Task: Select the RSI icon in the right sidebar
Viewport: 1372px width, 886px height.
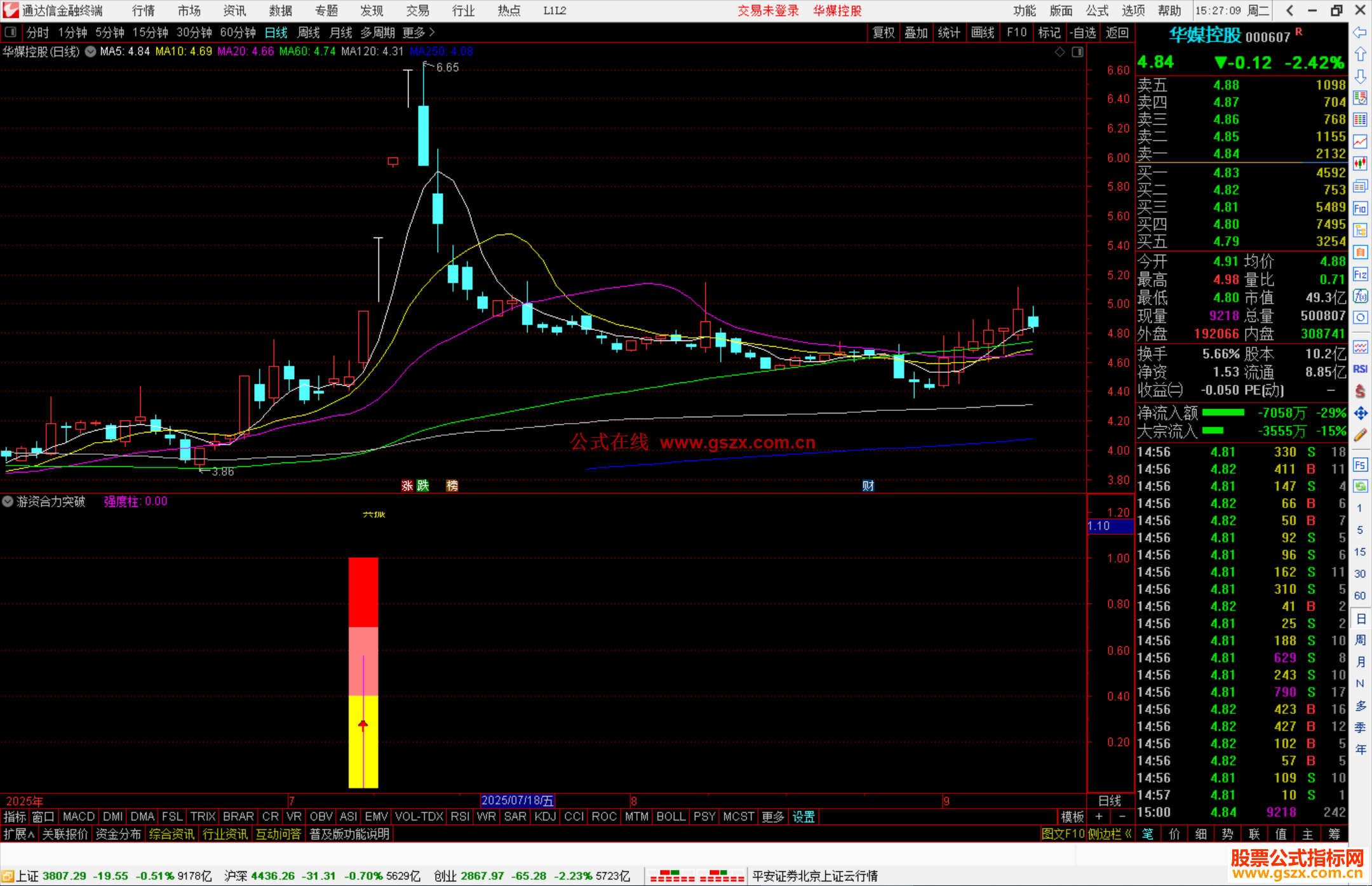Action: [1360, 369]
